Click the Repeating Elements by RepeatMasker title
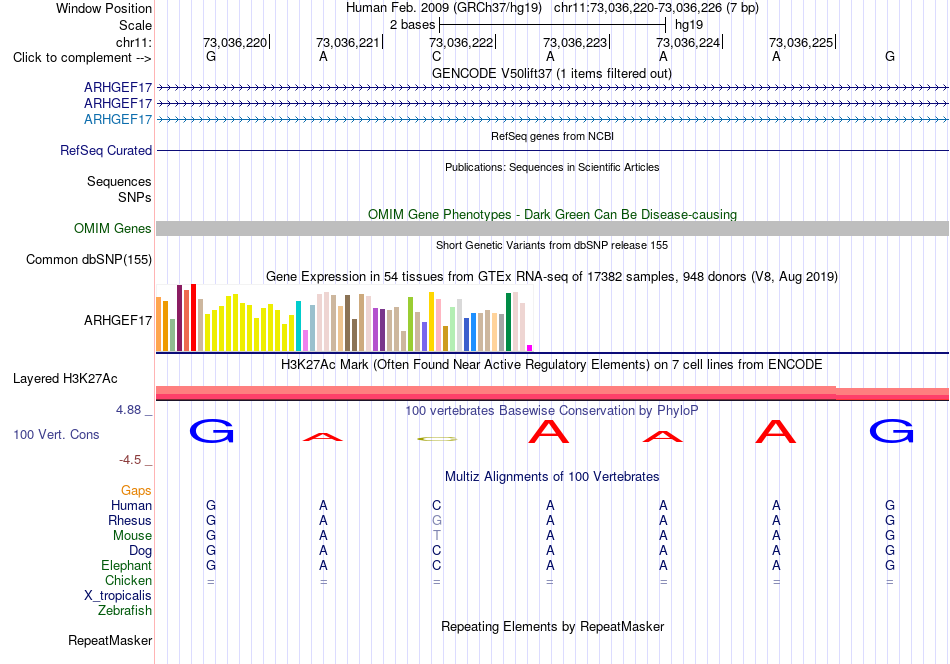 pos(552,626)
